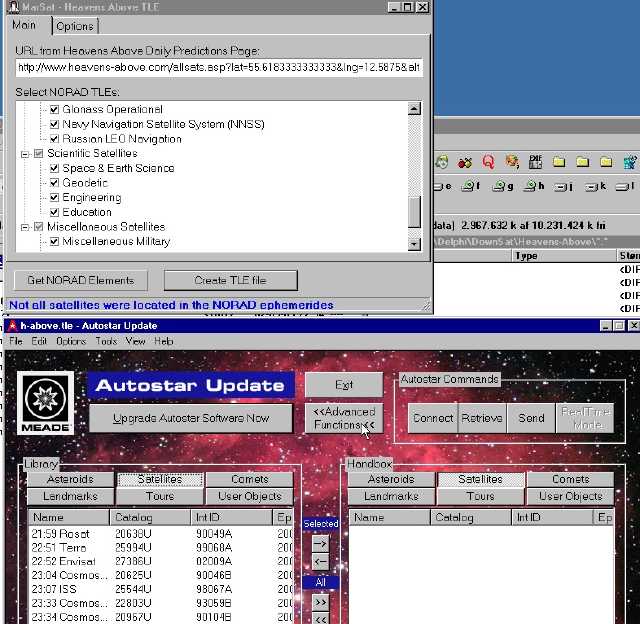Open the Edit menu in Autostar Update
Viewport: 640px width, 624px height.
click(x=39, y=341)
